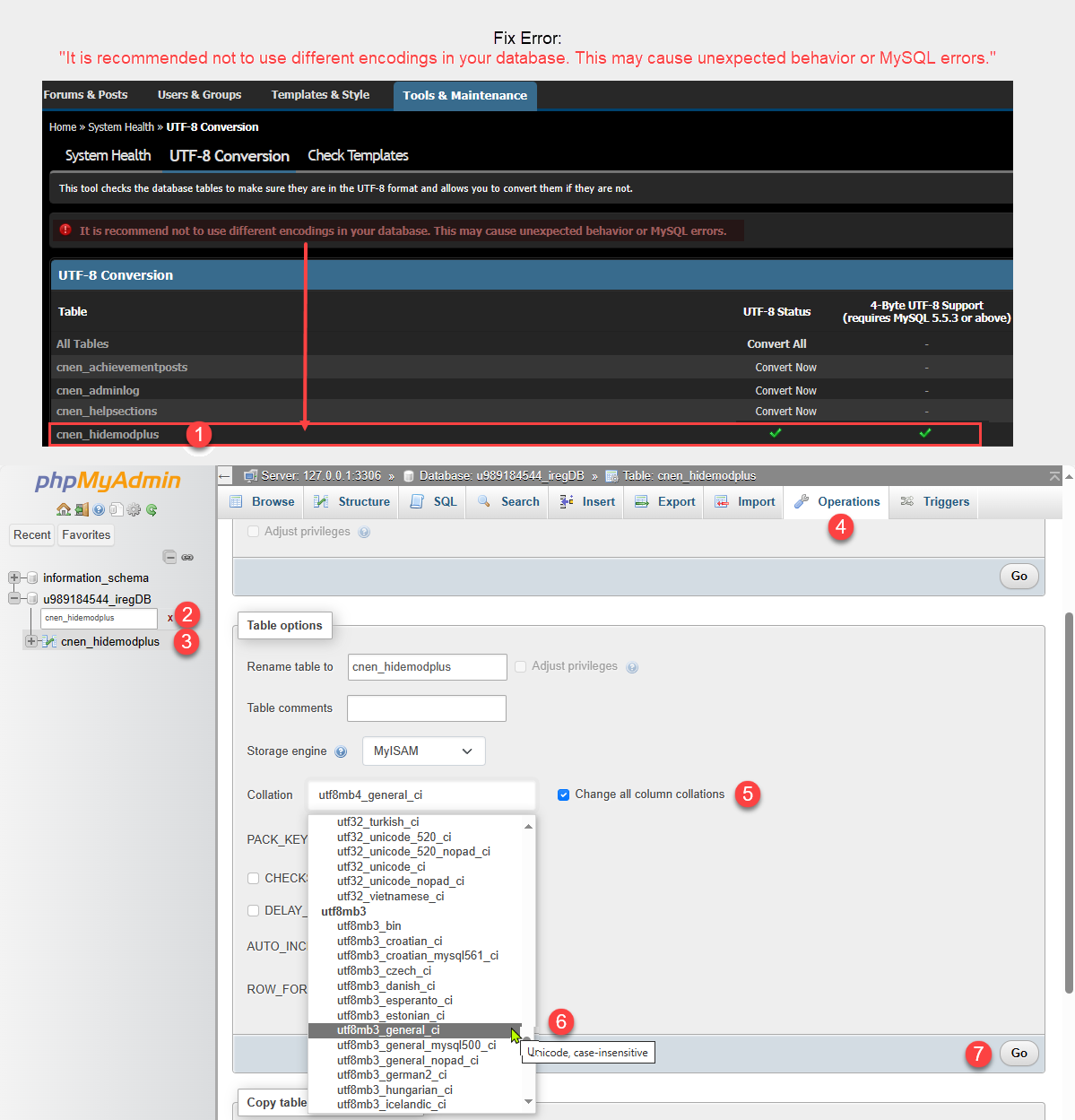Click green 4-byte support checkmark for cnen_hidemodplus

[925, 433]
